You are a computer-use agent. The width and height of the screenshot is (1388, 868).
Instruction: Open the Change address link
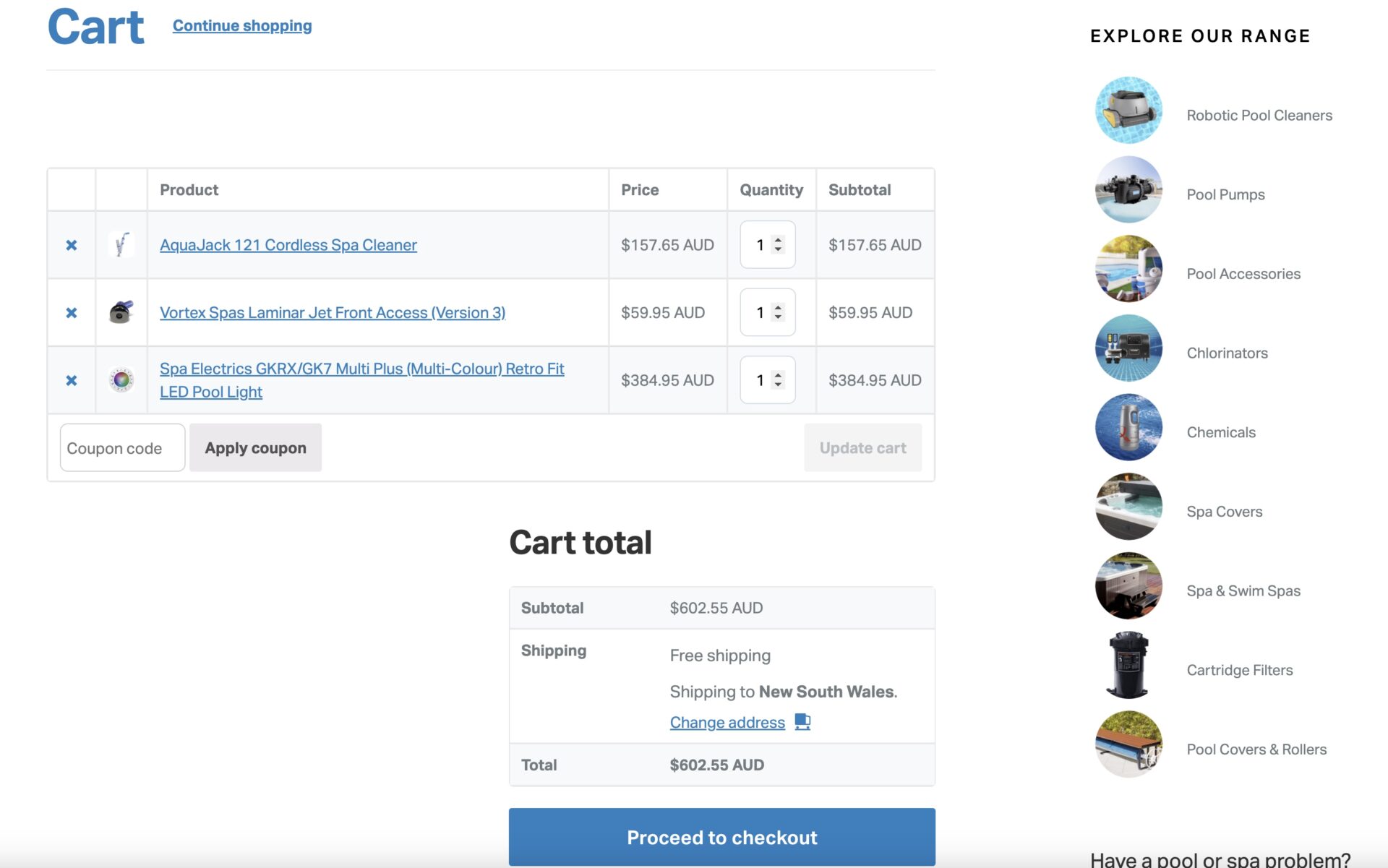(x=727, y=722)
